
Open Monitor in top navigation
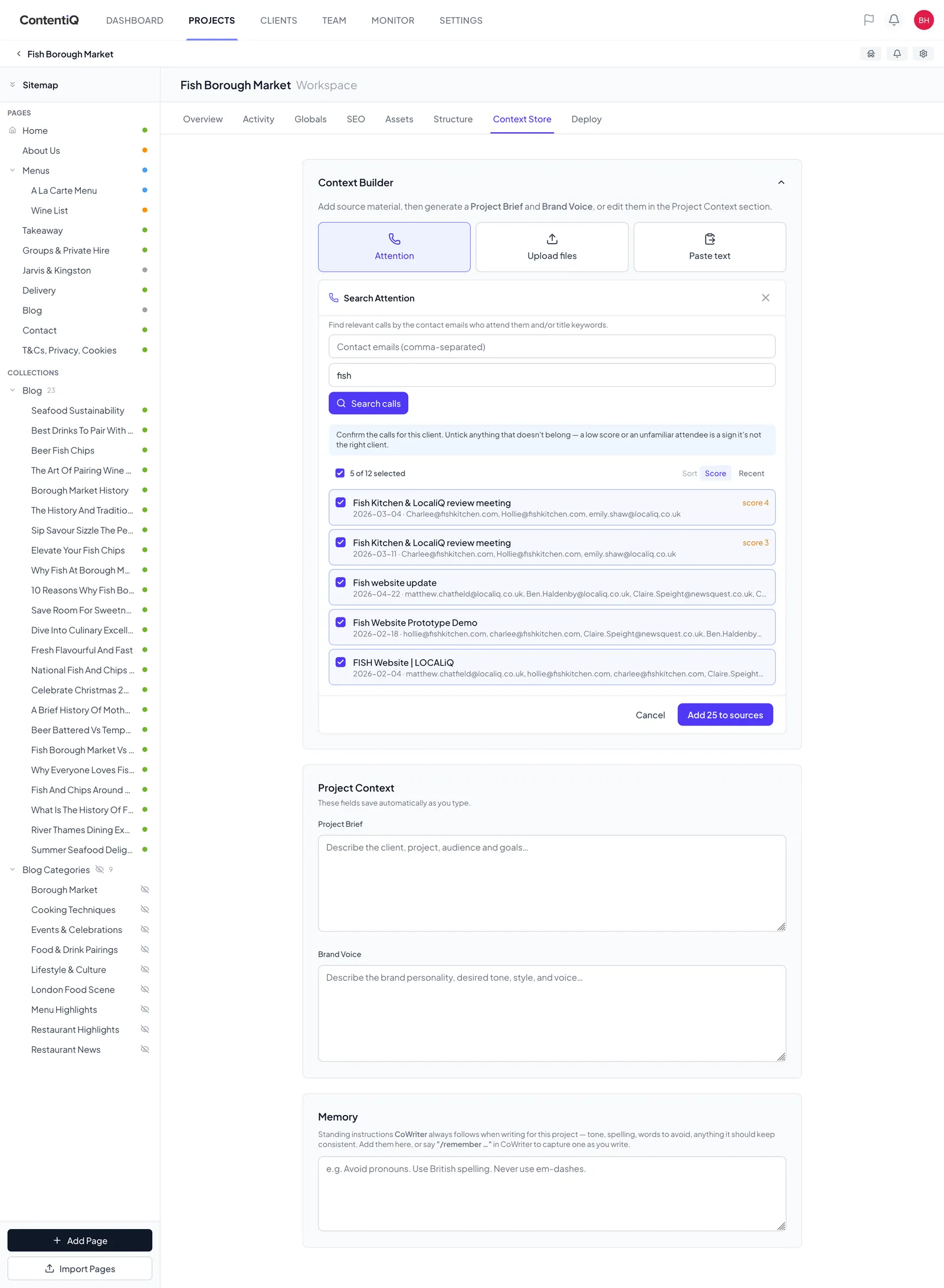click(393, 21)
